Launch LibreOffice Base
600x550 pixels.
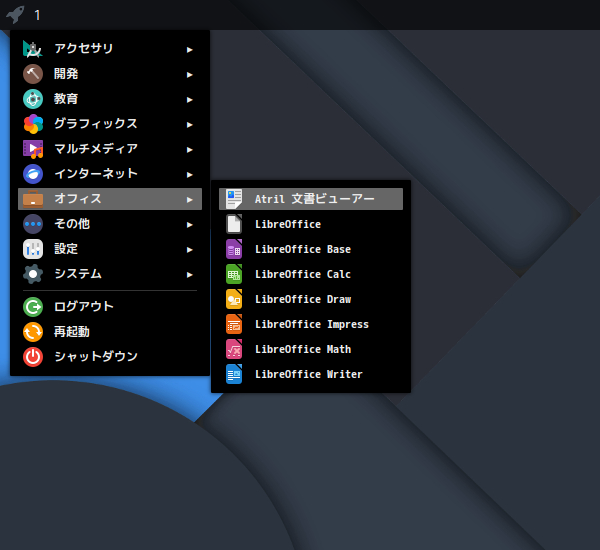pyautogui.click(x=311, y=249)
